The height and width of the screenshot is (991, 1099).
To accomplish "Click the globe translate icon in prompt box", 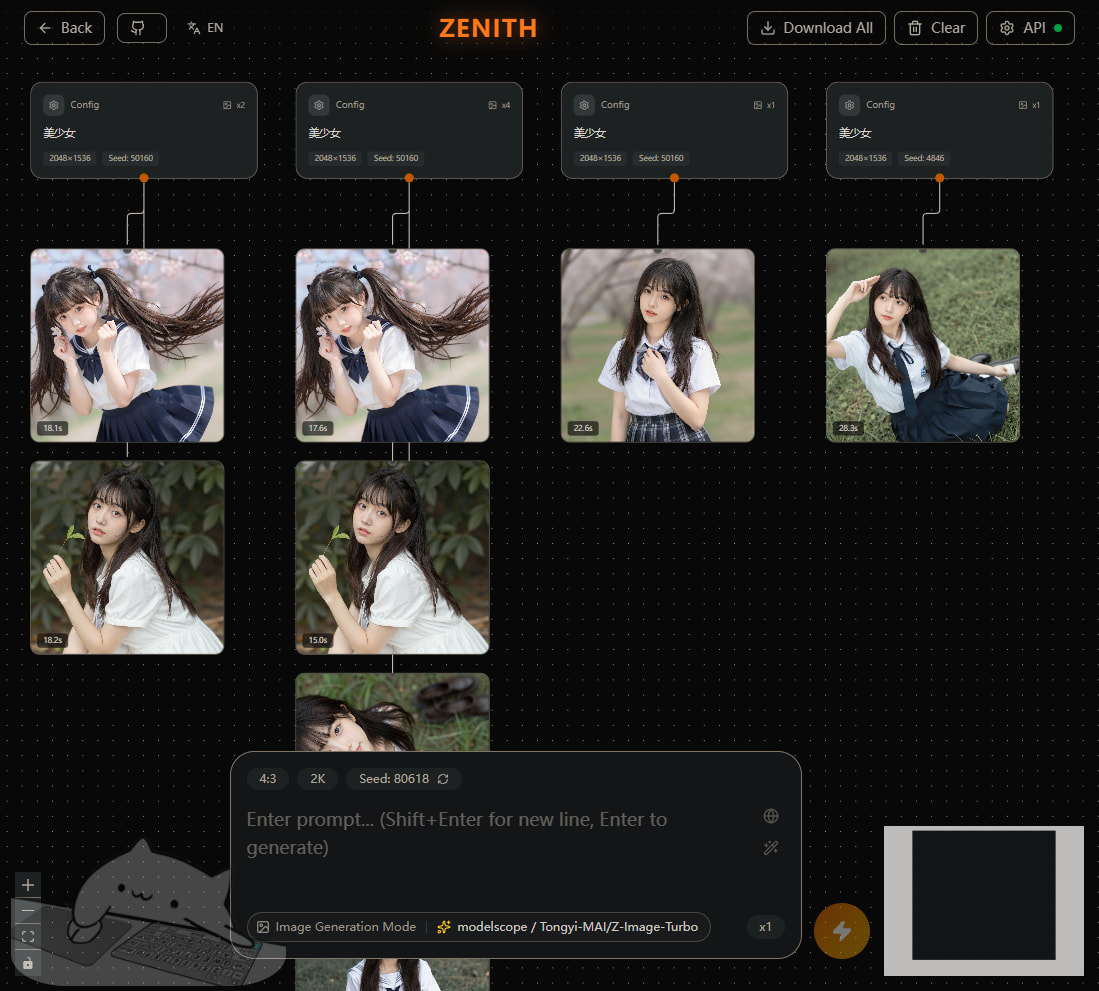I will [x=770, y=816].
